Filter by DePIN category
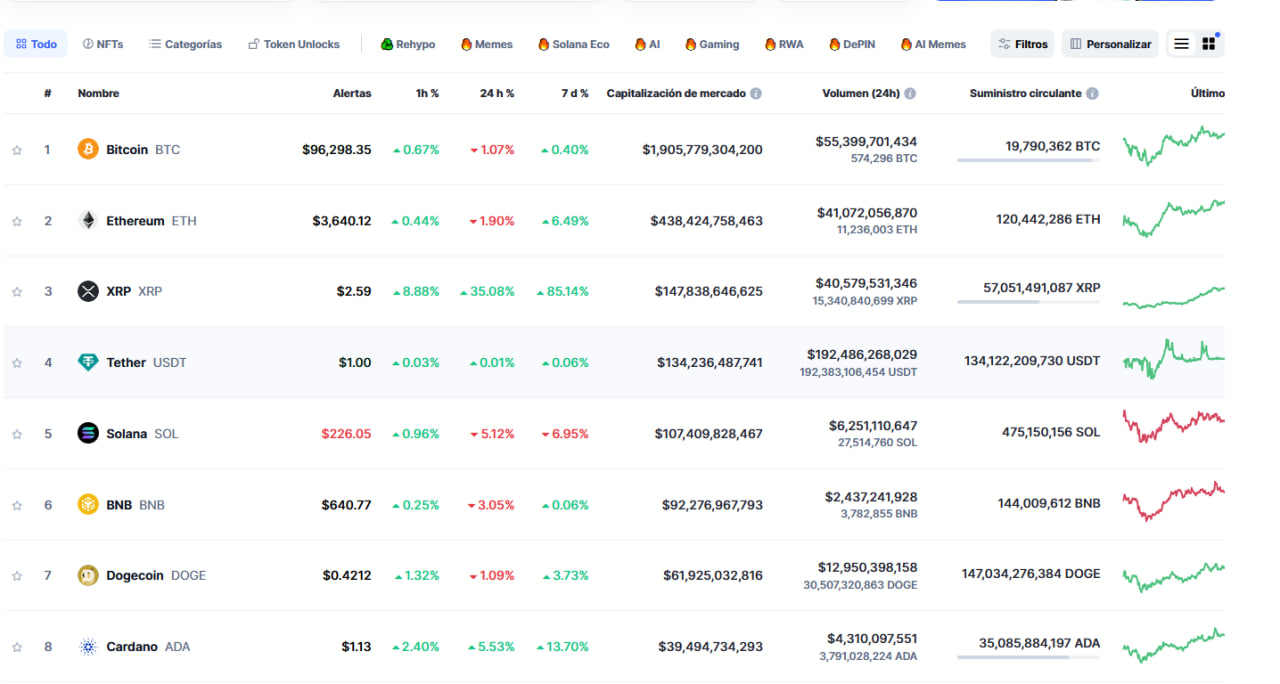Viewport: 1280px width, 684px height. 852,44
